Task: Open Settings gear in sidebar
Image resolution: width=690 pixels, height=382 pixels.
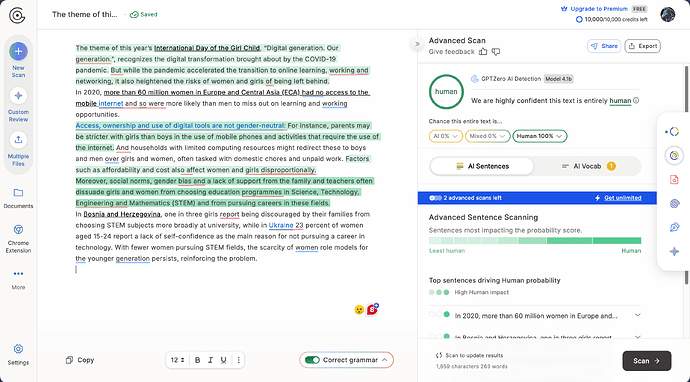Action: point(18,349)
